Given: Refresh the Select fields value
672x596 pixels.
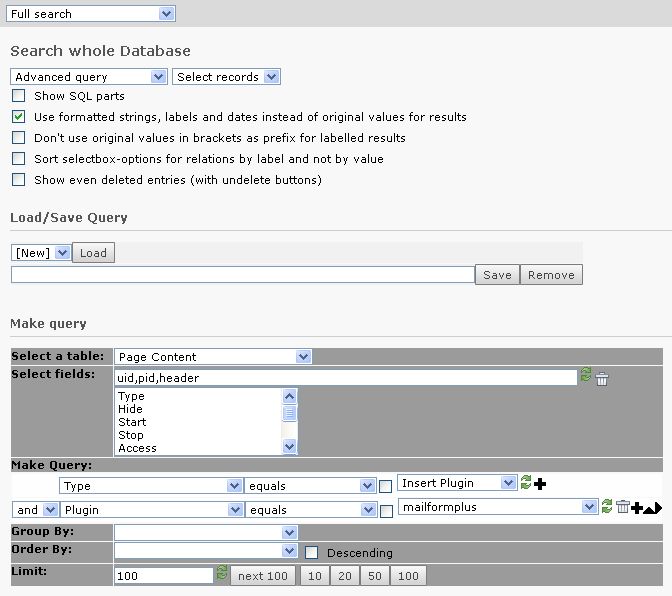Looking at the screenshot, I should pyautogui.click(x=586, y=374).
